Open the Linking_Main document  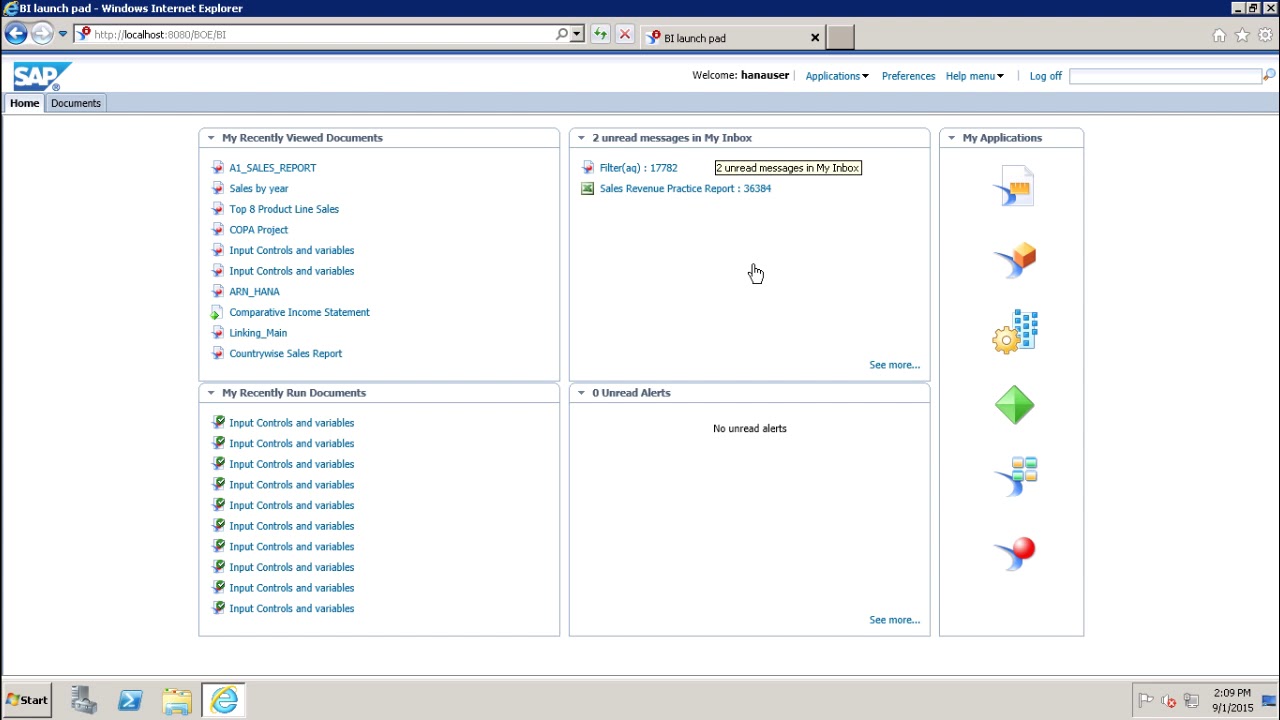pyautogui.click(x=258, y=333)
